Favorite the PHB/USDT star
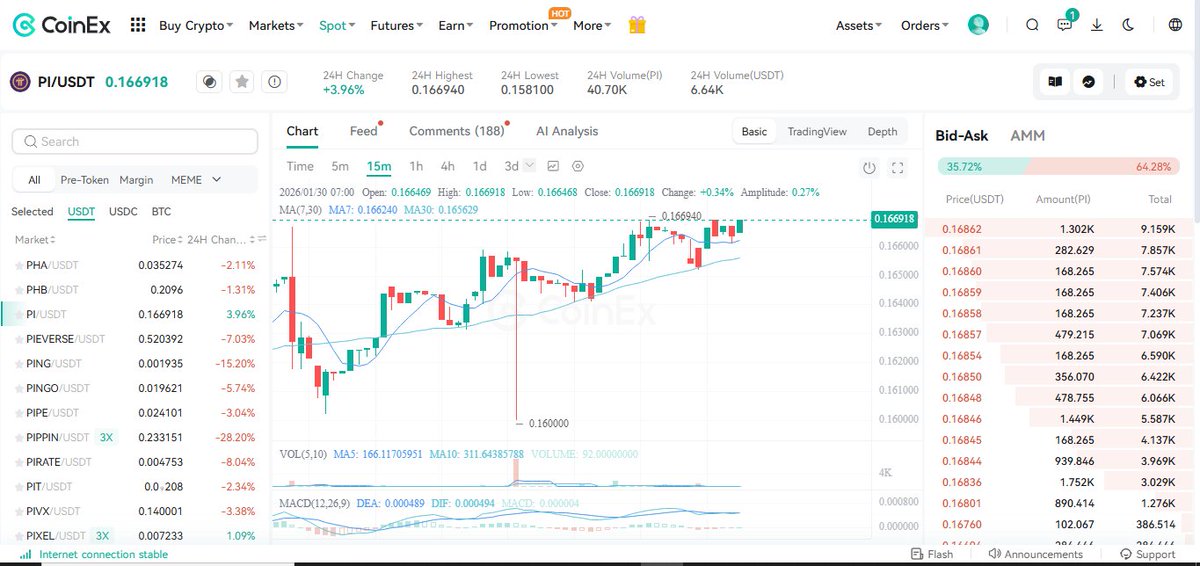 coord(18,290)
